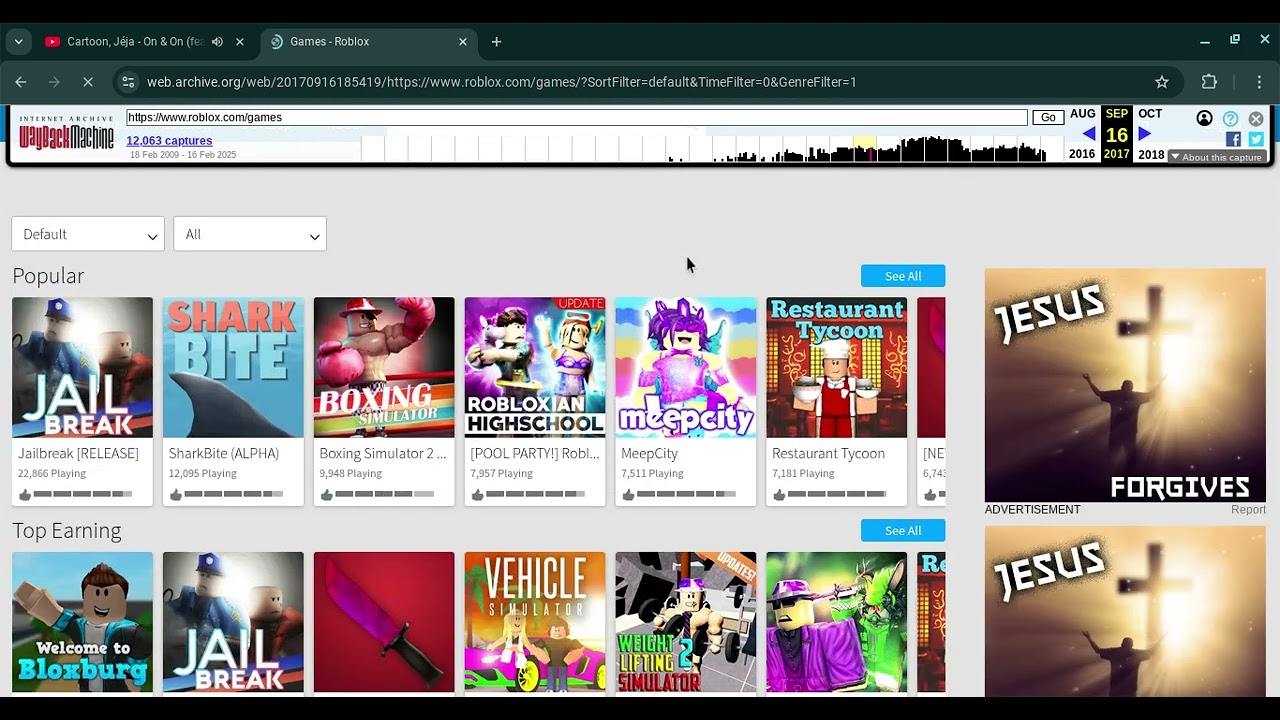Open Wayback Machine help icon
Image resolution: width=1280 pixels, height=720 pixels.
(1231, 119)
